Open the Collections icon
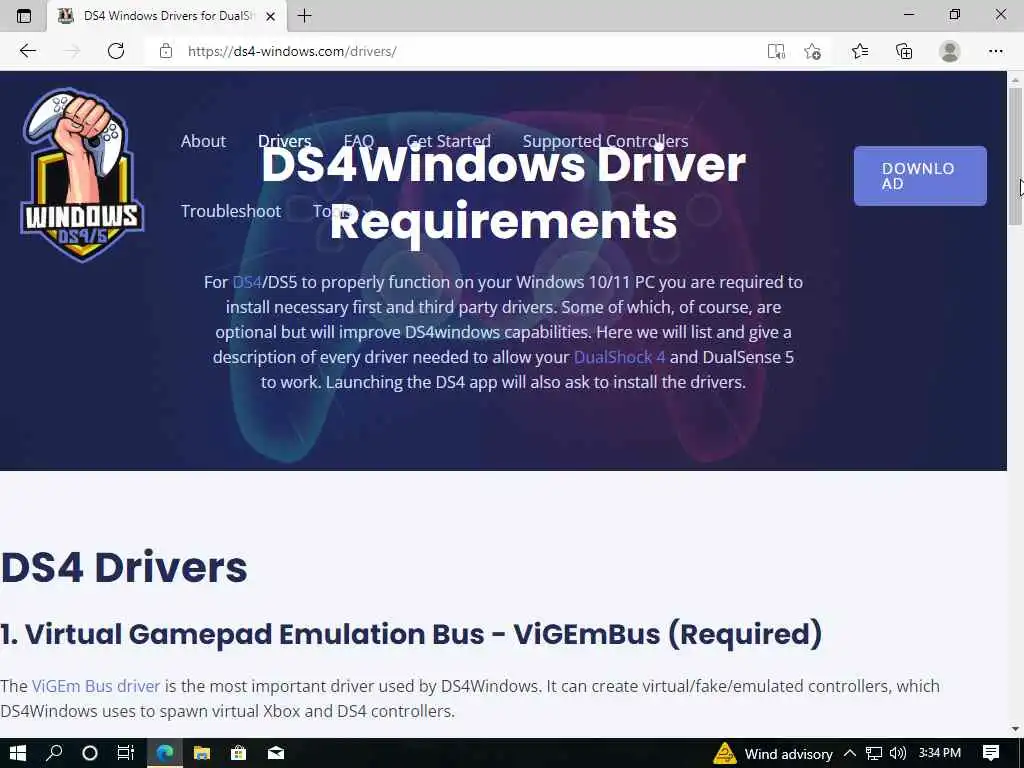 coord(904,51)
